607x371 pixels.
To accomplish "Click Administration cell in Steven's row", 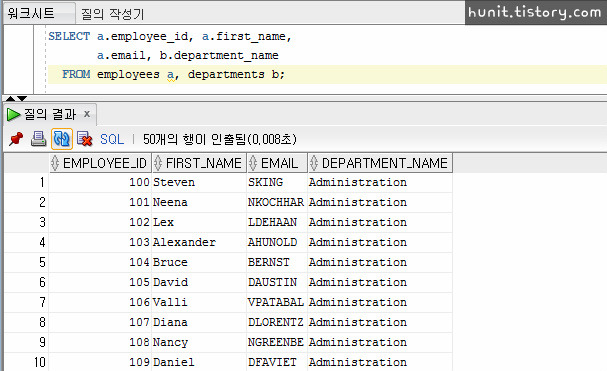I will click(x=380, y=182).
